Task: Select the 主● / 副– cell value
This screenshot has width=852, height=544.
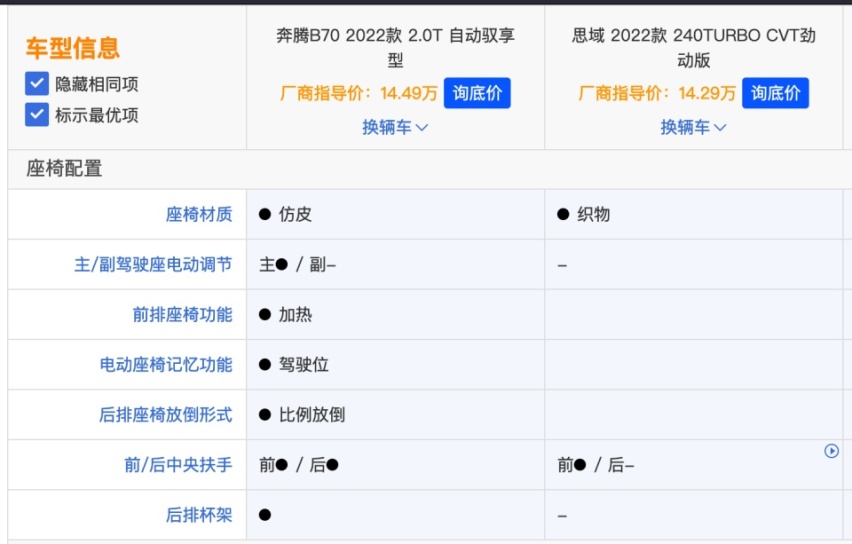Action: [x=297, y=265]
